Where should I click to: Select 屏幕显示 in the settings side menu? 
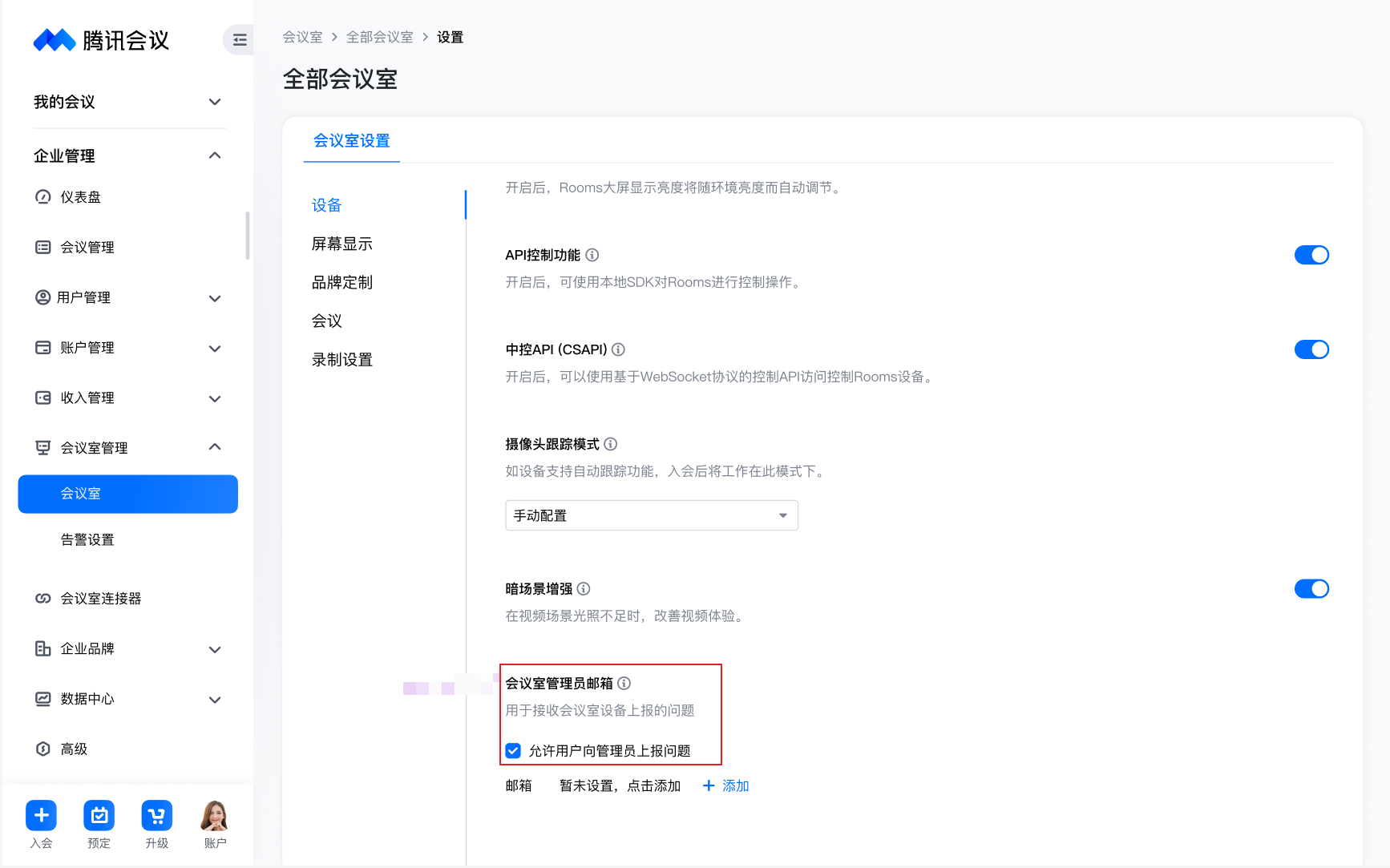click(x=342, y=244)
